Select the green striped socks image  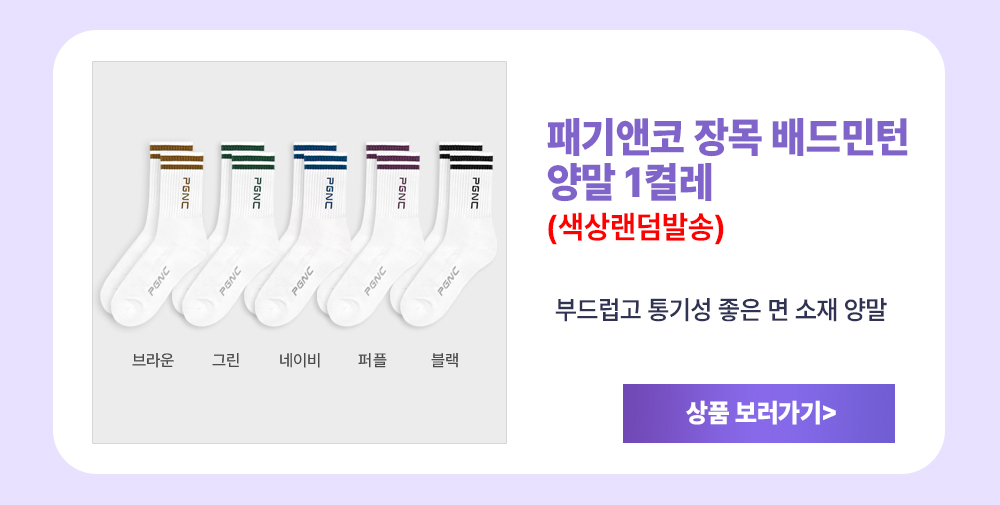[224, 235]
